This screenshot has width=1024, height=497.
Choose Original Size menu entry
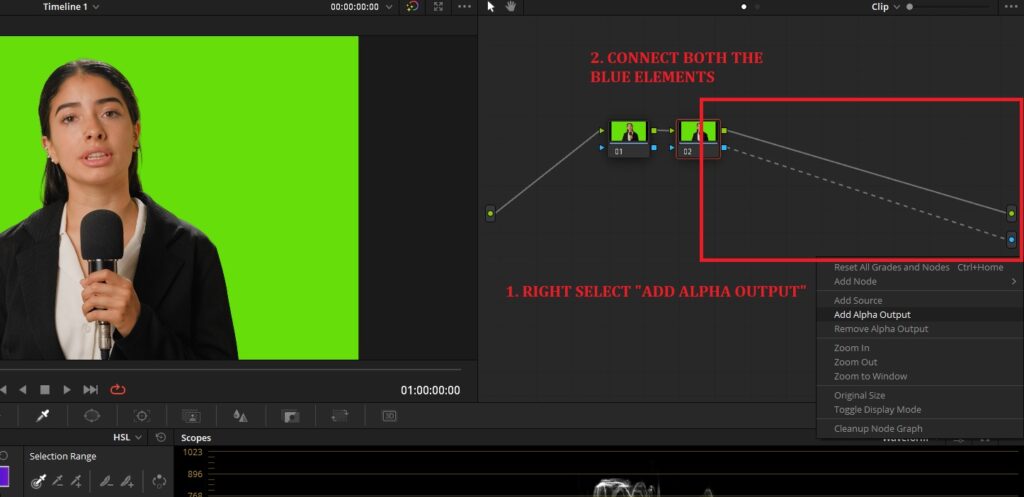[x=859, y=395]
